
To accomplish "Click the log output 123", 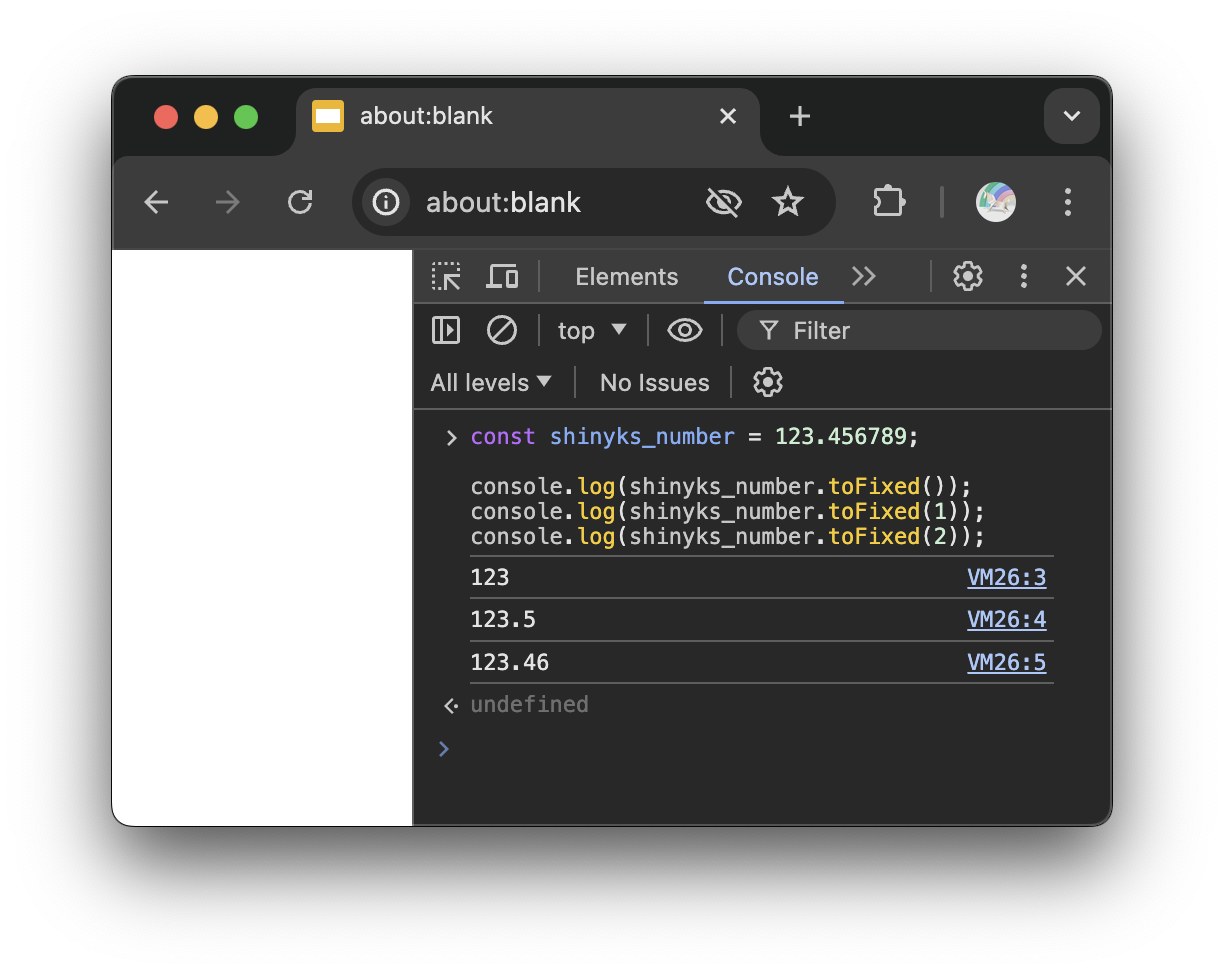I will coord(490,577).
